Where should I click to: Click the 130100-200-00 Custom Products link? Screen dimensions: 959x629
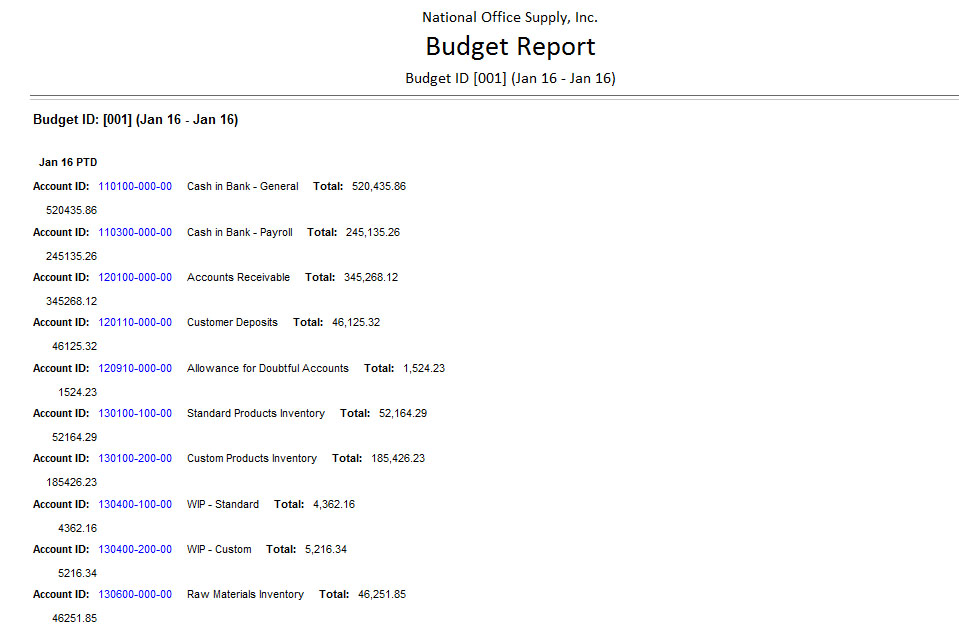click(x=135, y=458)
